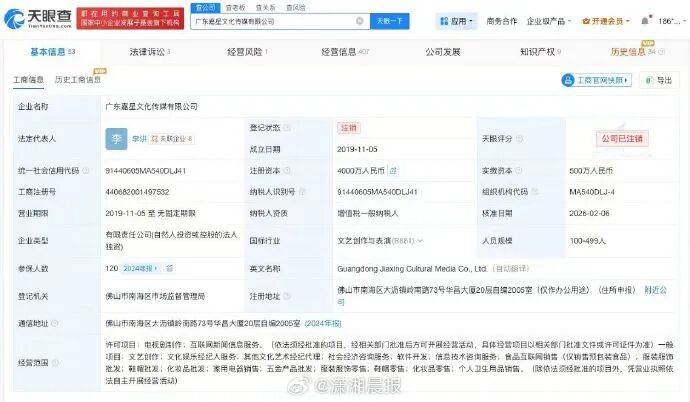Click the founding date 2019-11-05
The width and height of the screenshot is (690, 402).
pos(357,149)
